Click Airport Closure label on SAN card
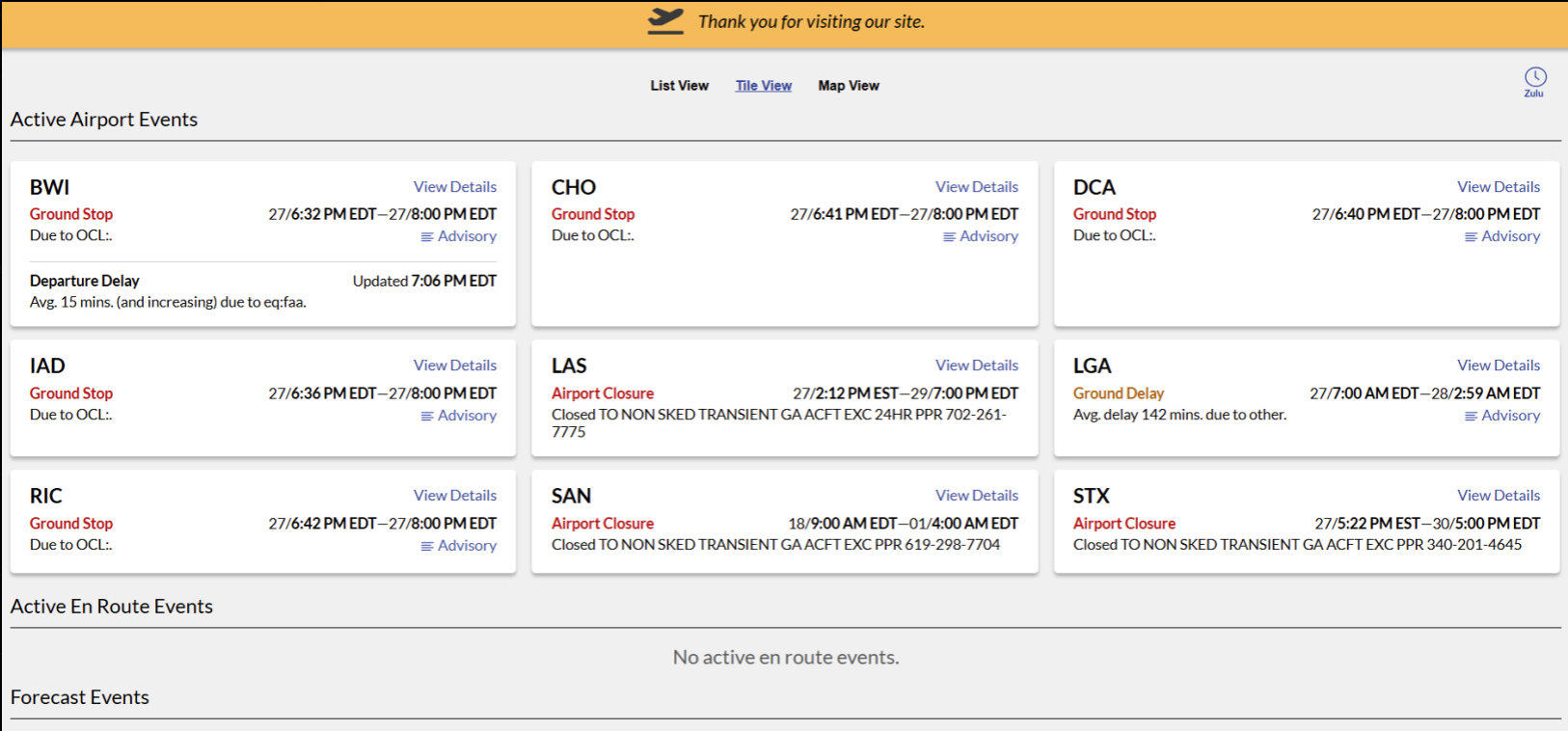The width and height of the screenshot is (1568, 731). 603,524
